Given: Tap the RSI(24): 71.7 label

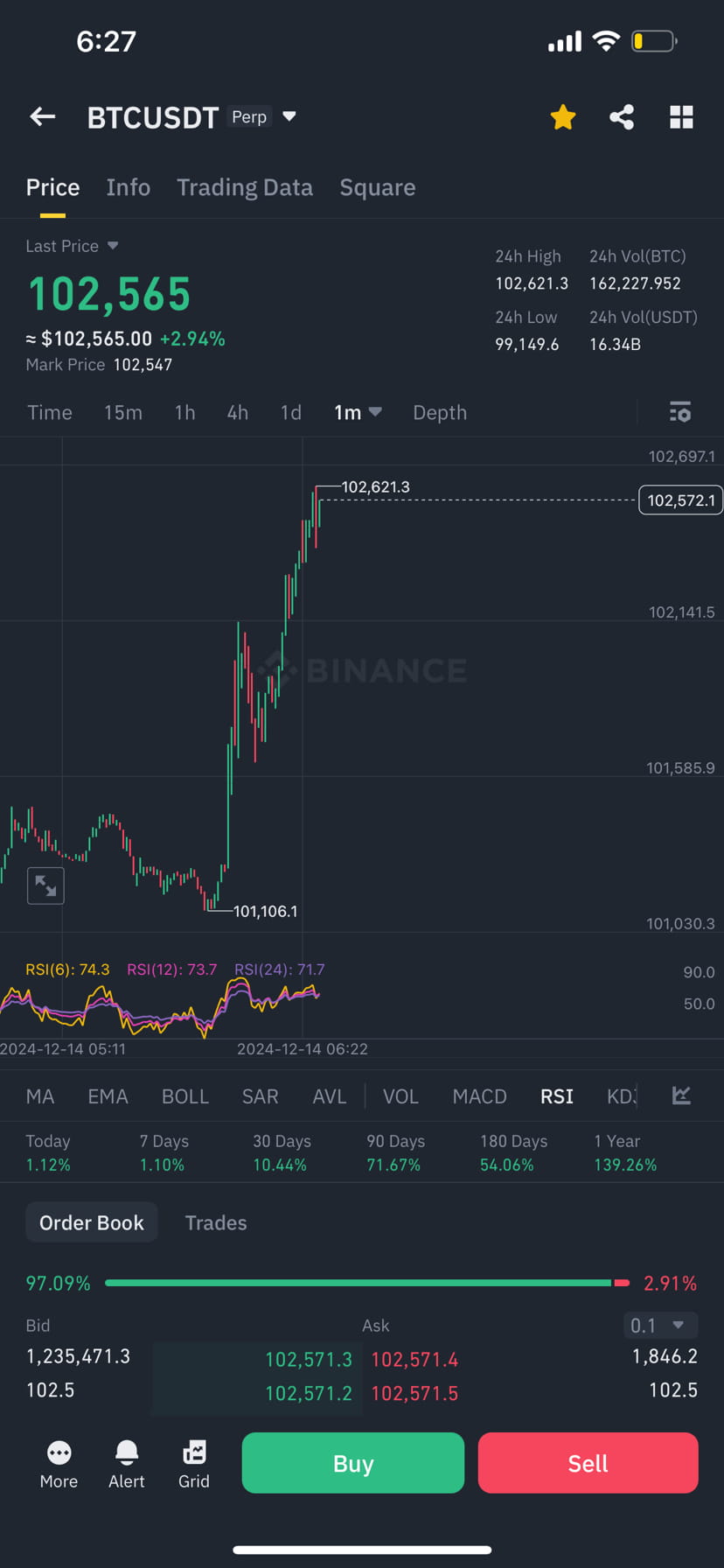Looking at the screenshot, I should pyautogui.click(x=280, y=969).
